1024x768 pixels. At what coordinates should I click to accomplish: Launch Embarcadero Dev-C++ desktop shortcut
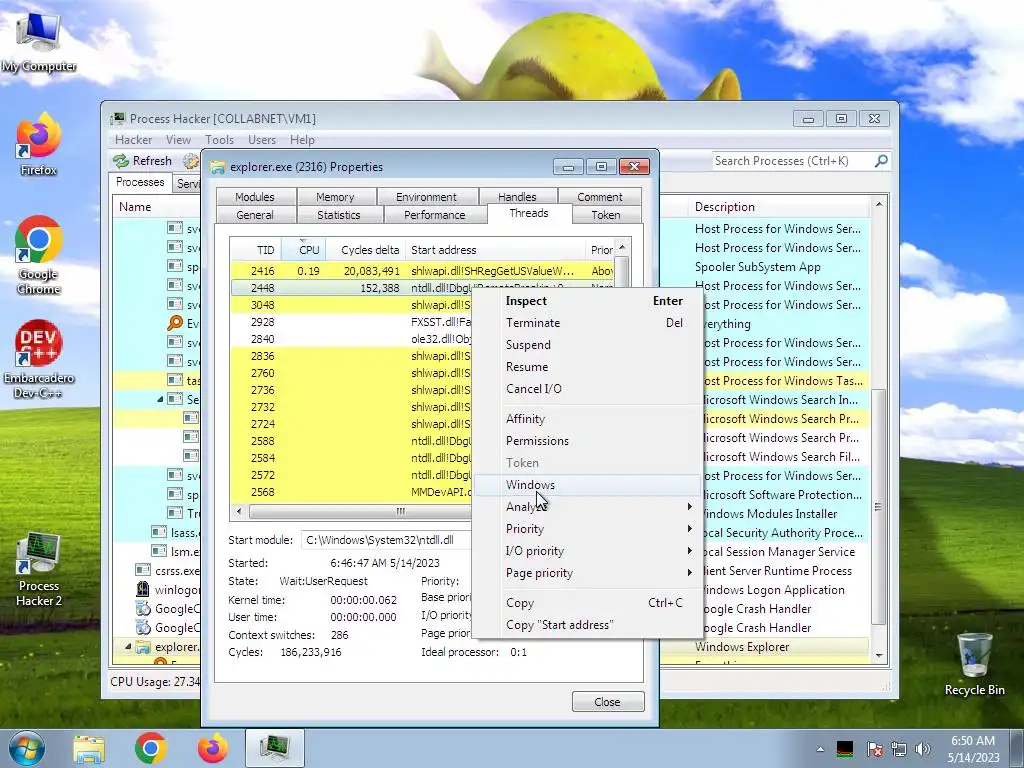pos(39,359)
